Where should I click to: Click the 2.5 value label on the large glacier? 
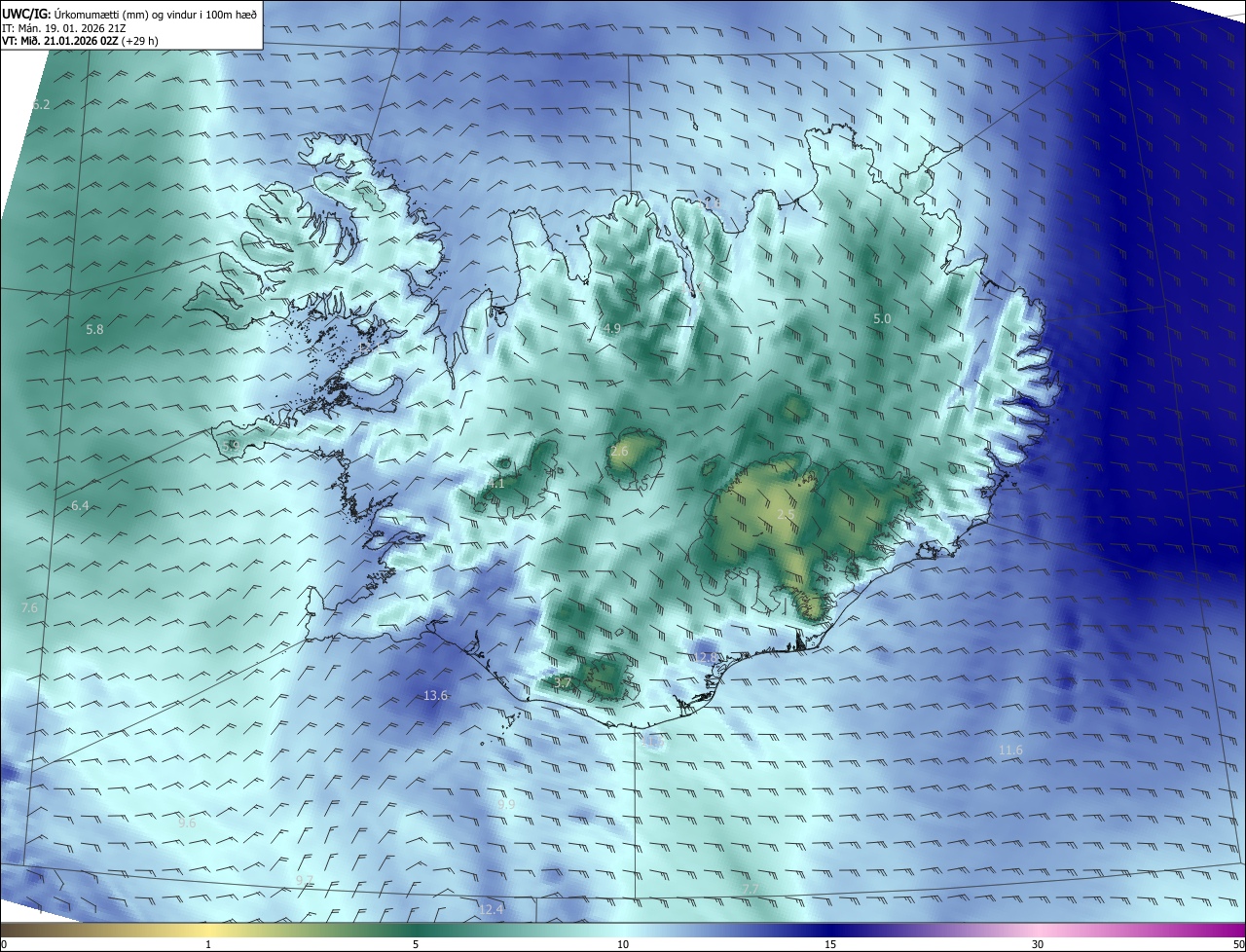(787, 514)
